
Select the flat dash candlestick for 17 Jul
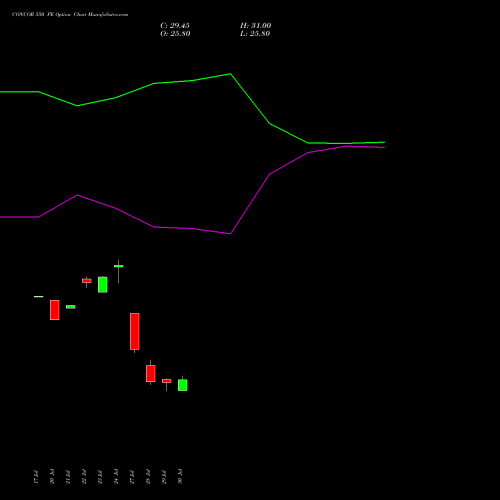click(39, 296)
